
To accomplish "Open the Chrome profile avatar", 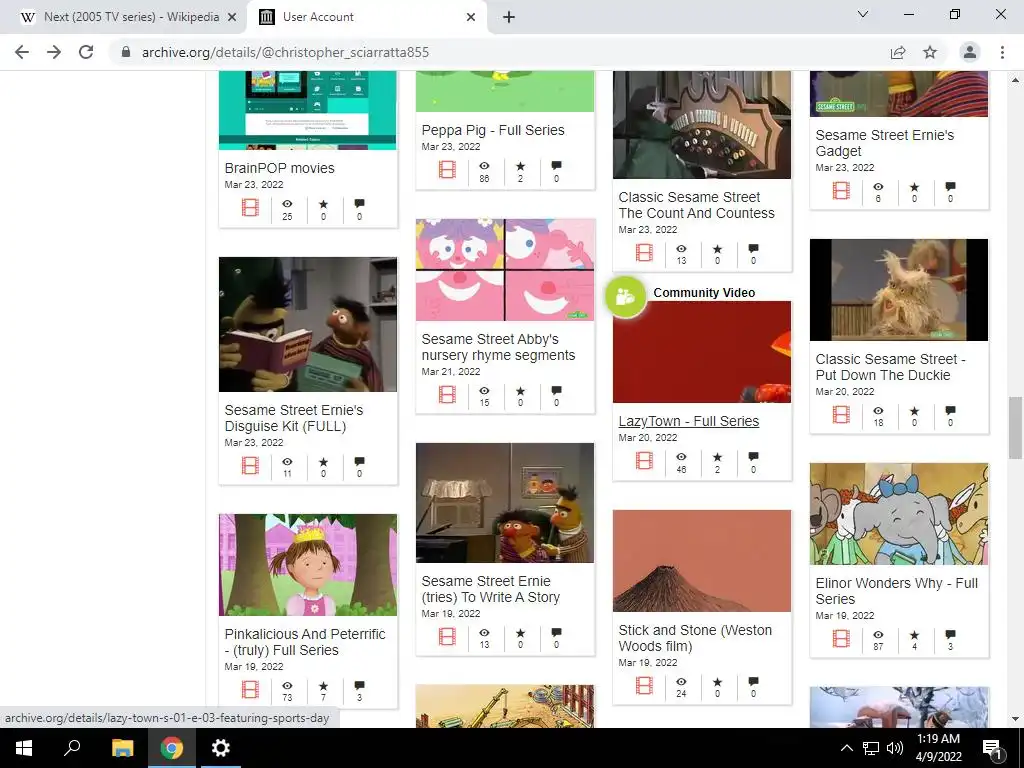I will (970, 52).
